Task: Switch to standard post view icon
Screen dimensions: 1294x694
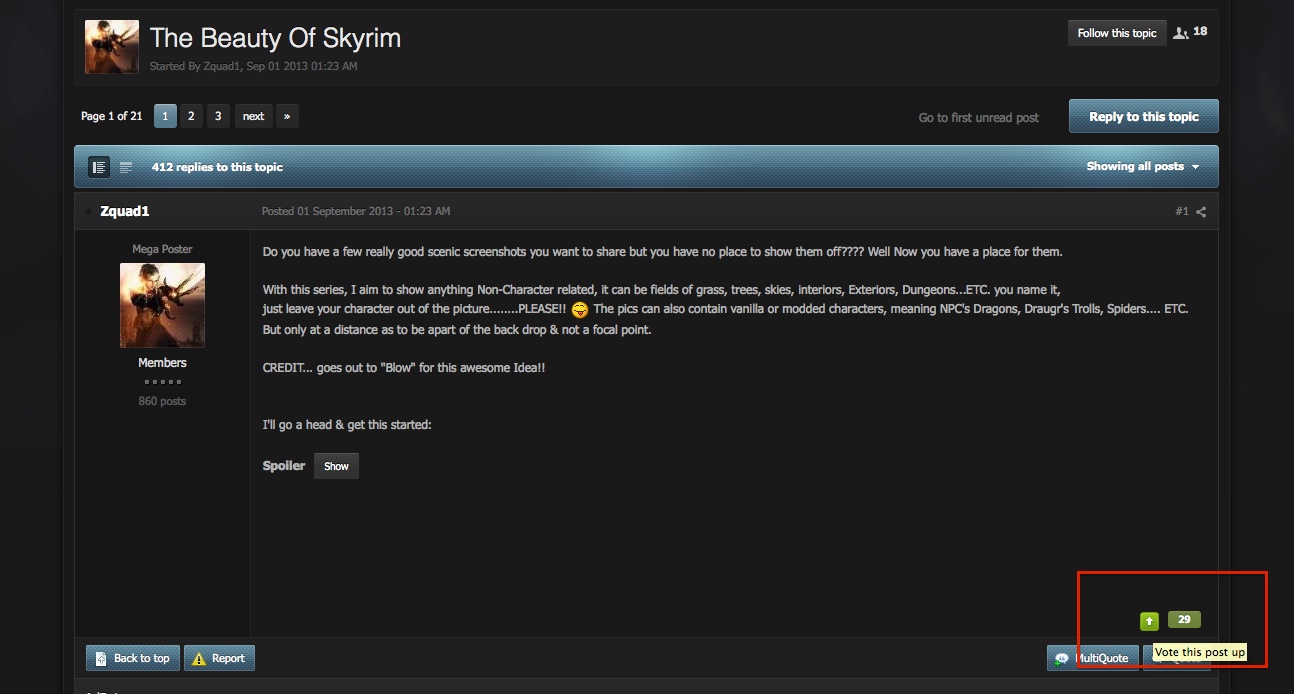Action: [x=99, y=167]
